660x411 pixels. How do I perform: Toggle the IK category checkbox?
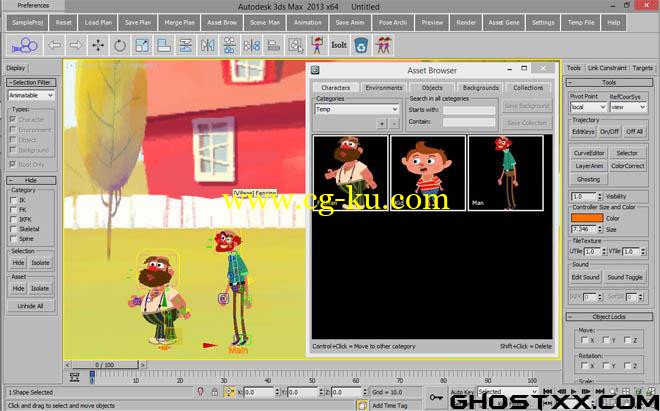click(x=13, y=200)
